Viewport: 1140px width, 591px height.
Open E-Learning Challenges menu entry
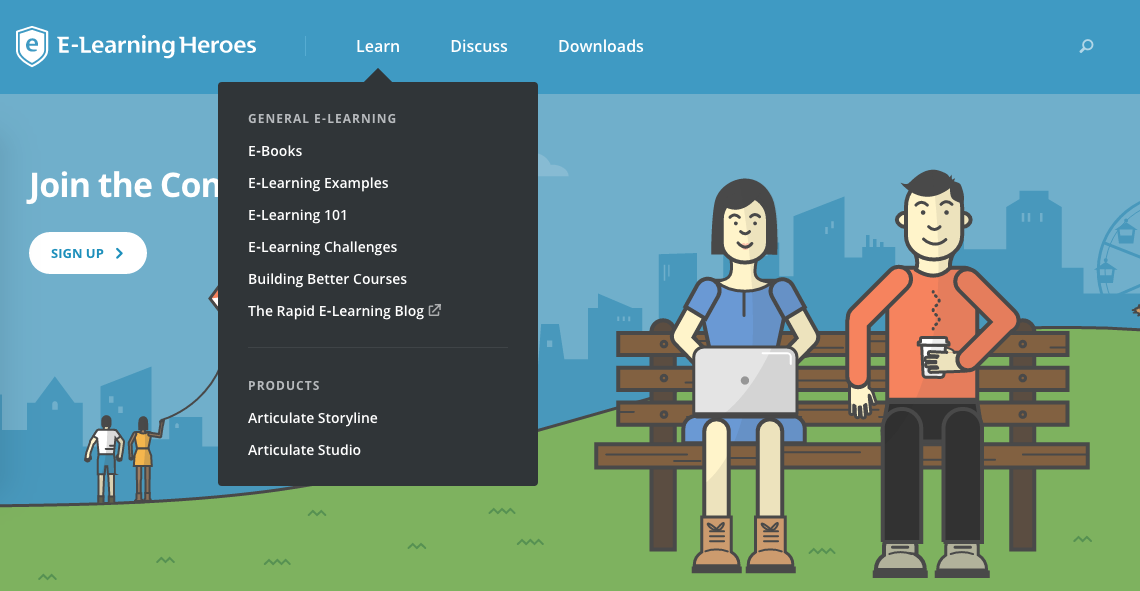point(322,247)
